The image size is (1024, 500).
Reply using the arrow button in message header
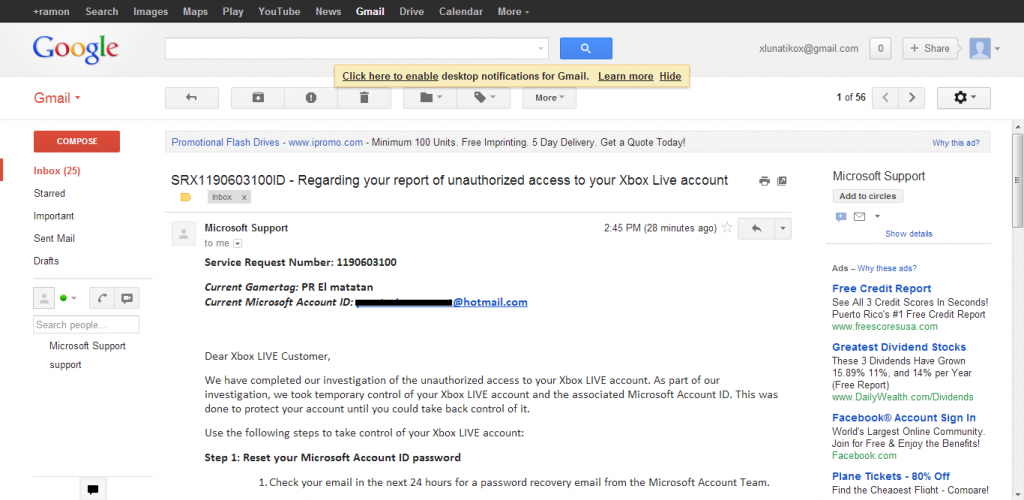point(756,228)
